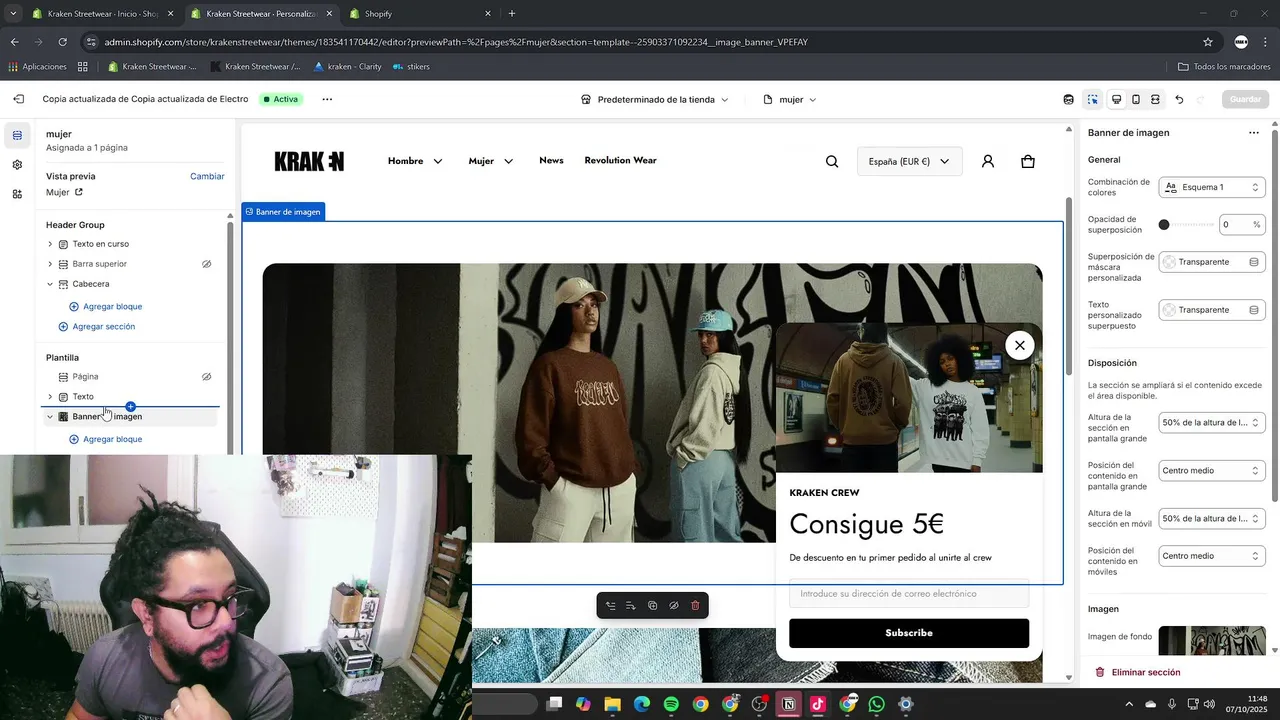Open WhatsApp from the taskbar
1280x720 pixels.
click(877, 704)
